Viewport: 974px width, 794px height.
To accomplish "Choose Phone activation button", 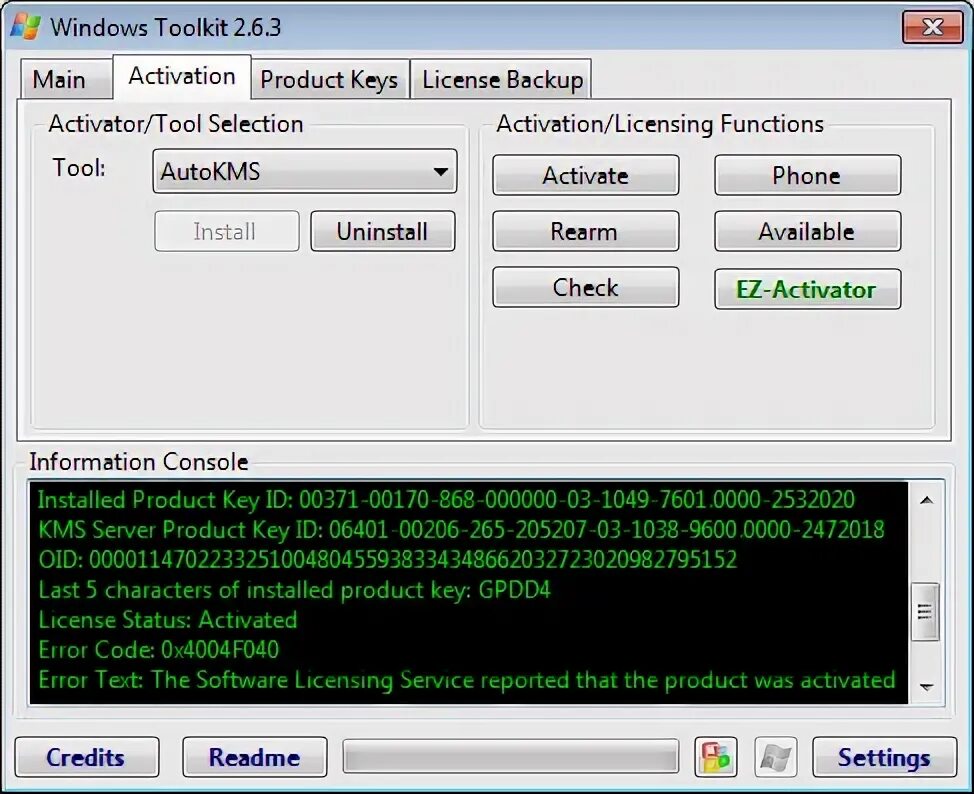I will pos(807,175).
